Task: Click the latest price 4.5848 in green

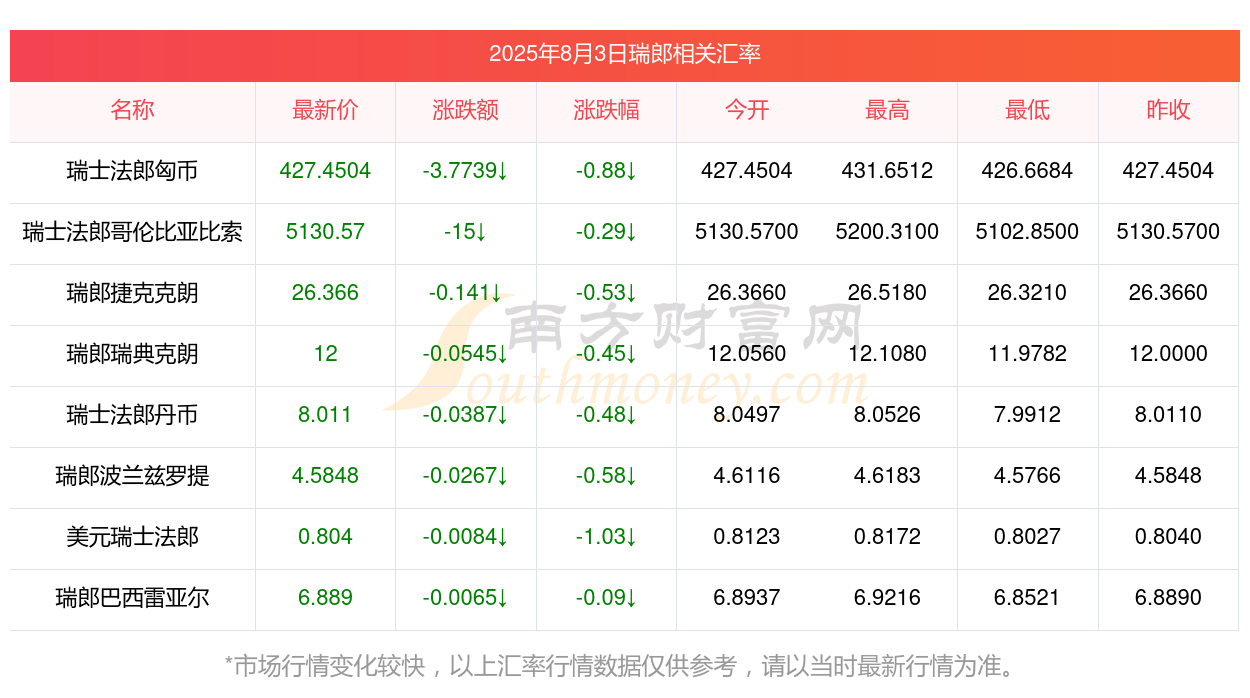Action: (325, 476)
